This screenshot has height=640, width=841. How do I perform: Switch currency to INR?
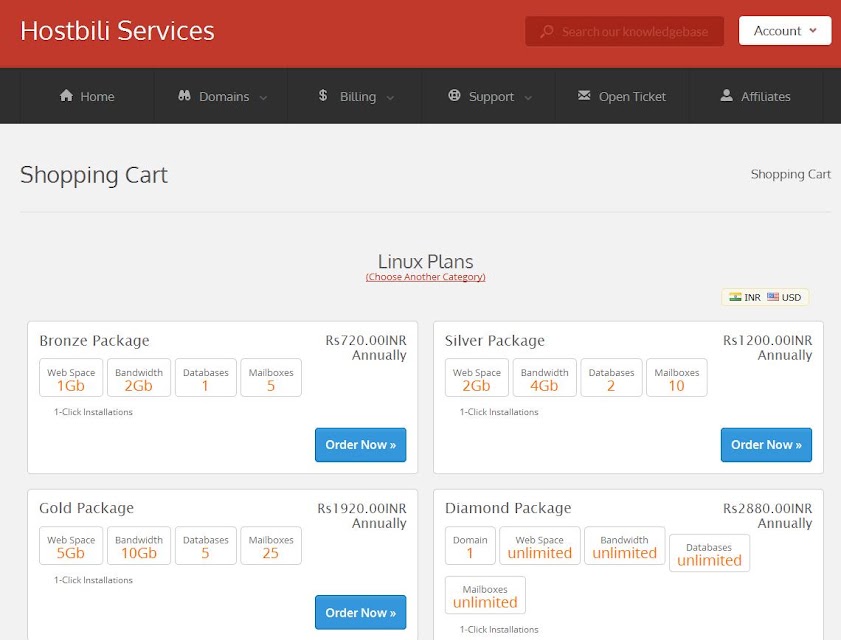745,297
